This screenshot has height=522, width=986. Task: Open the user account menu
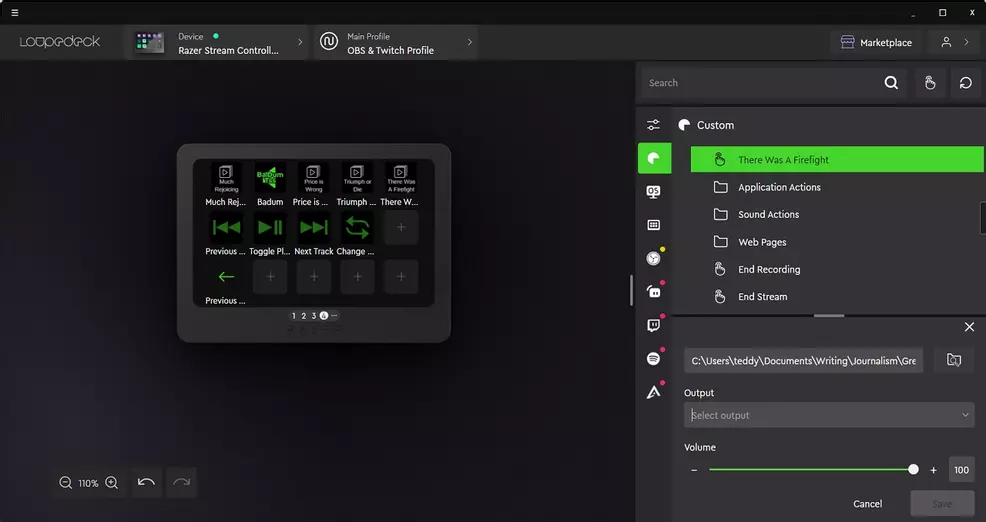pyautogui.click(x=954, y=42)
